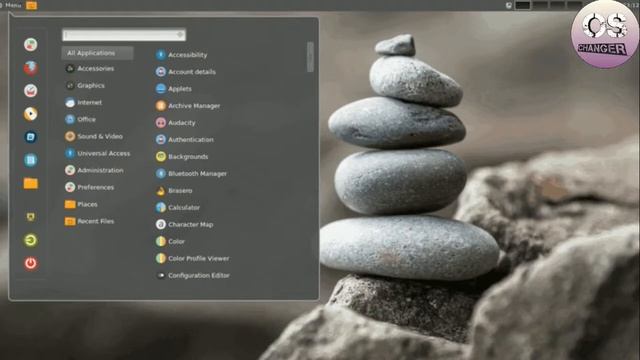Image resolution: width=640 pixels, height=360 pixels.
Task: Open Account details icon
Action: click(x=161, y=72)
